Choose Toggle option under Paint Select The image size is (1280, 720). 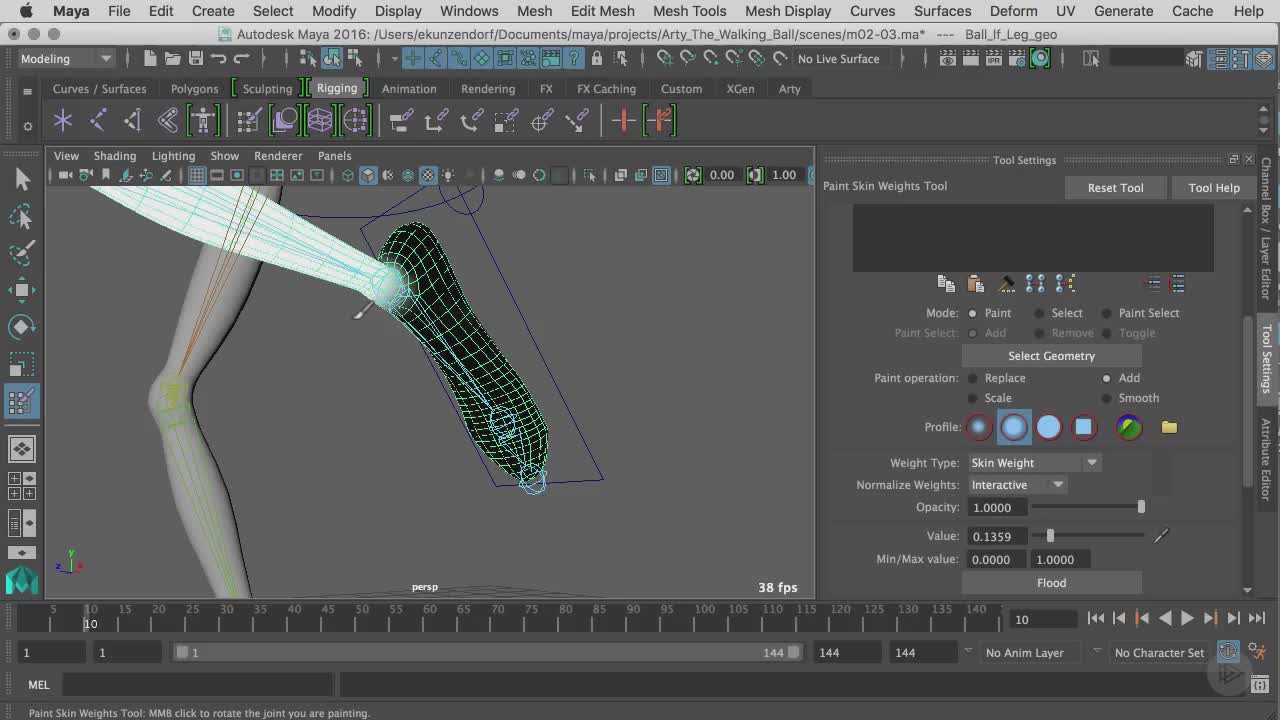point(1107,333)
